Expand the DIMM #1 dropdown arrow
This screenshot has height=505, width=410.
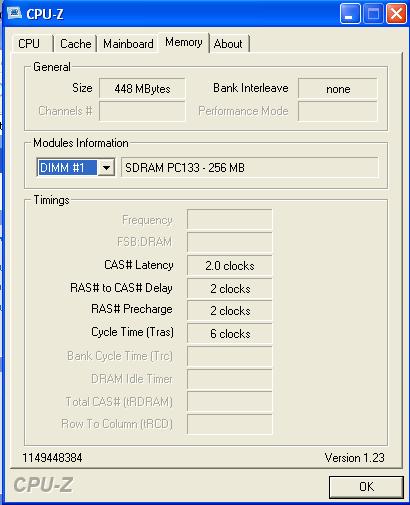pyautogui.click(x=106, y=167)
